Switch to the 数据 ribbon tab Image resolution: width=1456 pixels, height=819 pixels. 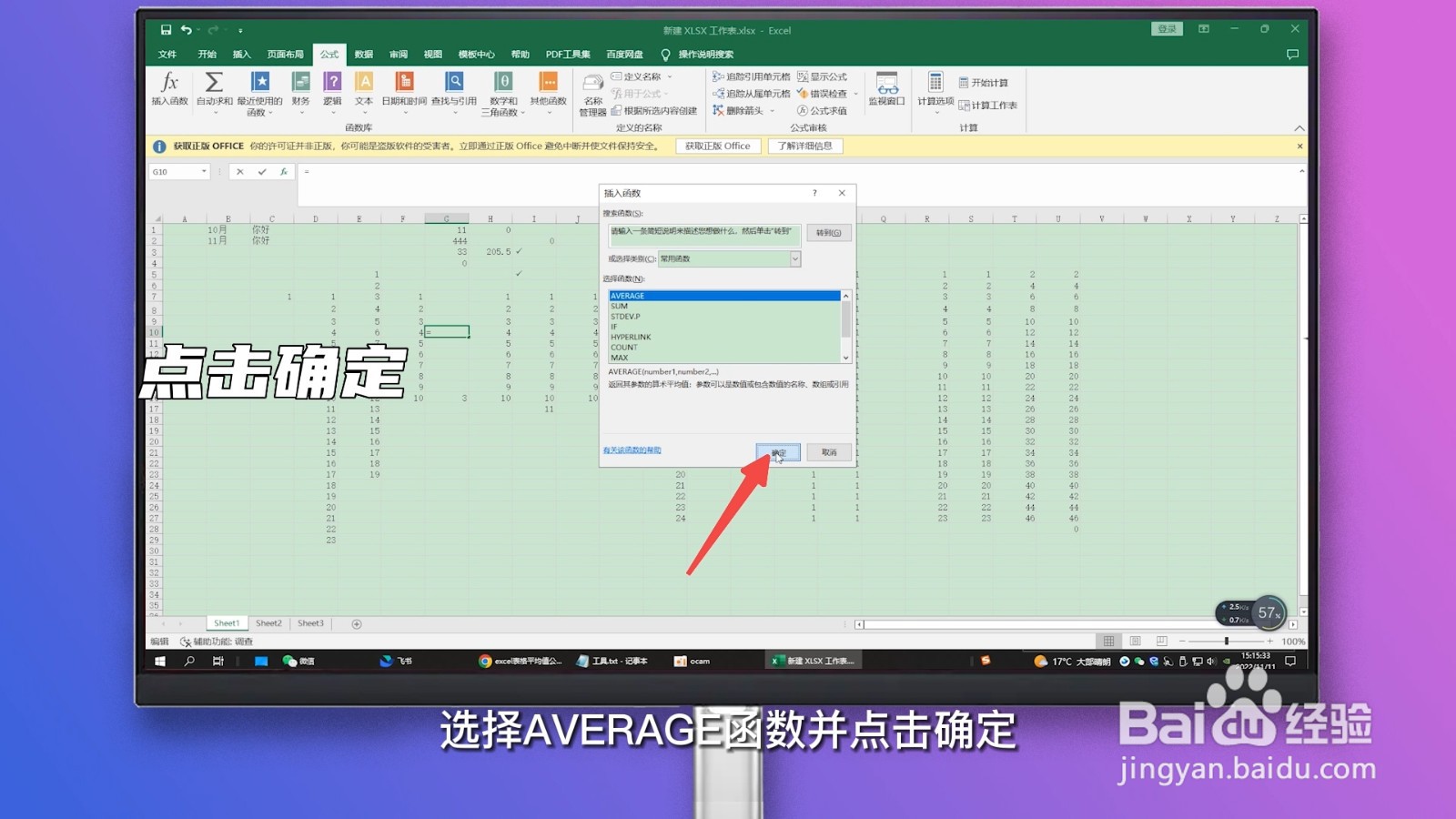click(x=363, y=54)
